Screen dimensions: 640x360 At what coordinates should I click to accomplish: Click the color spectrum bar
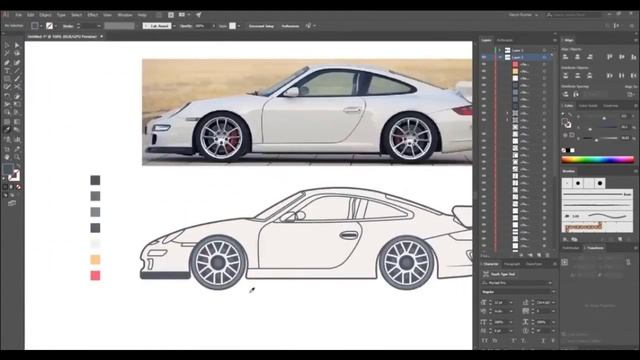click(x=598, y=160)
